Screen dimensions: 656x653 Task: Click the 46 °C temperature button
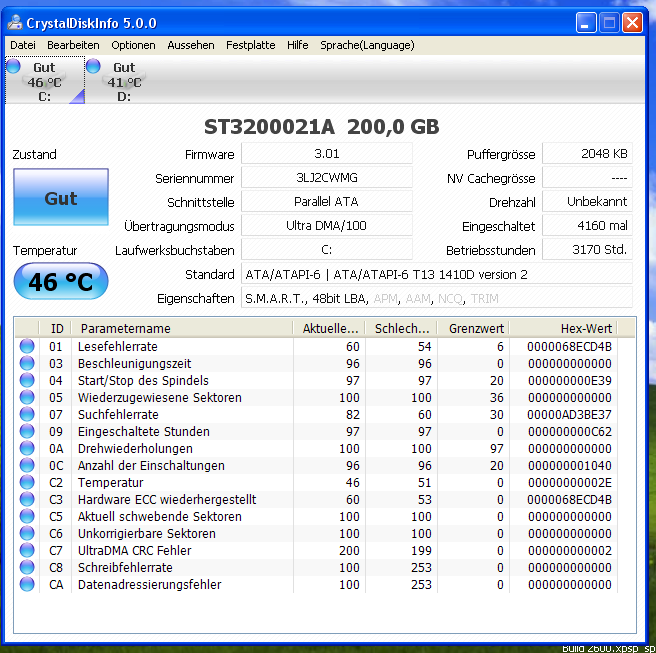[60, 282]
